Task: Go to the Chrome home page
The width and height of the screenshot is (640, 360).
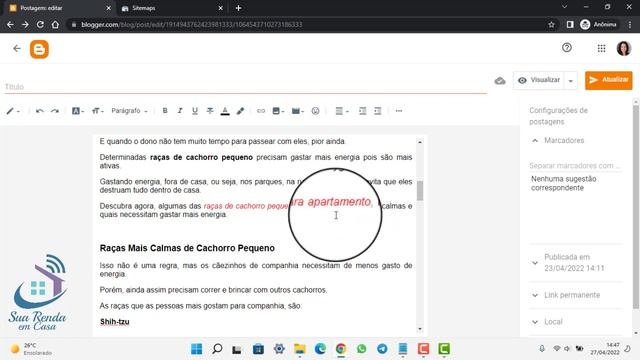Action: 55,24
